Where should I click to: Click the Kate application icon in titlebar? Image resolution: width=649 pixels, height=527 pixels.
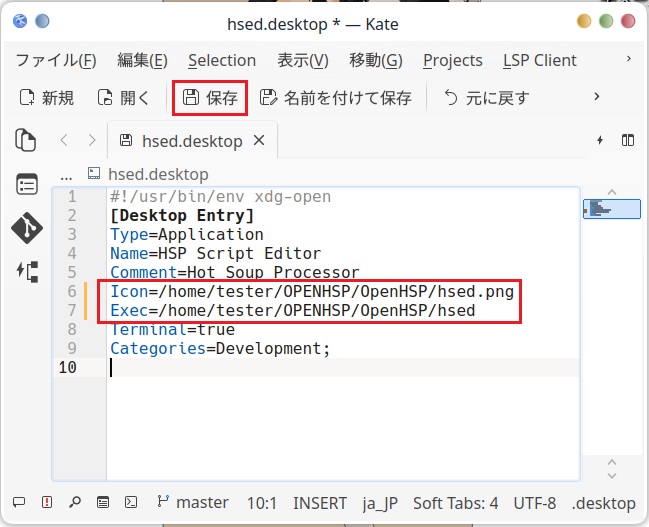coord(20,21)
